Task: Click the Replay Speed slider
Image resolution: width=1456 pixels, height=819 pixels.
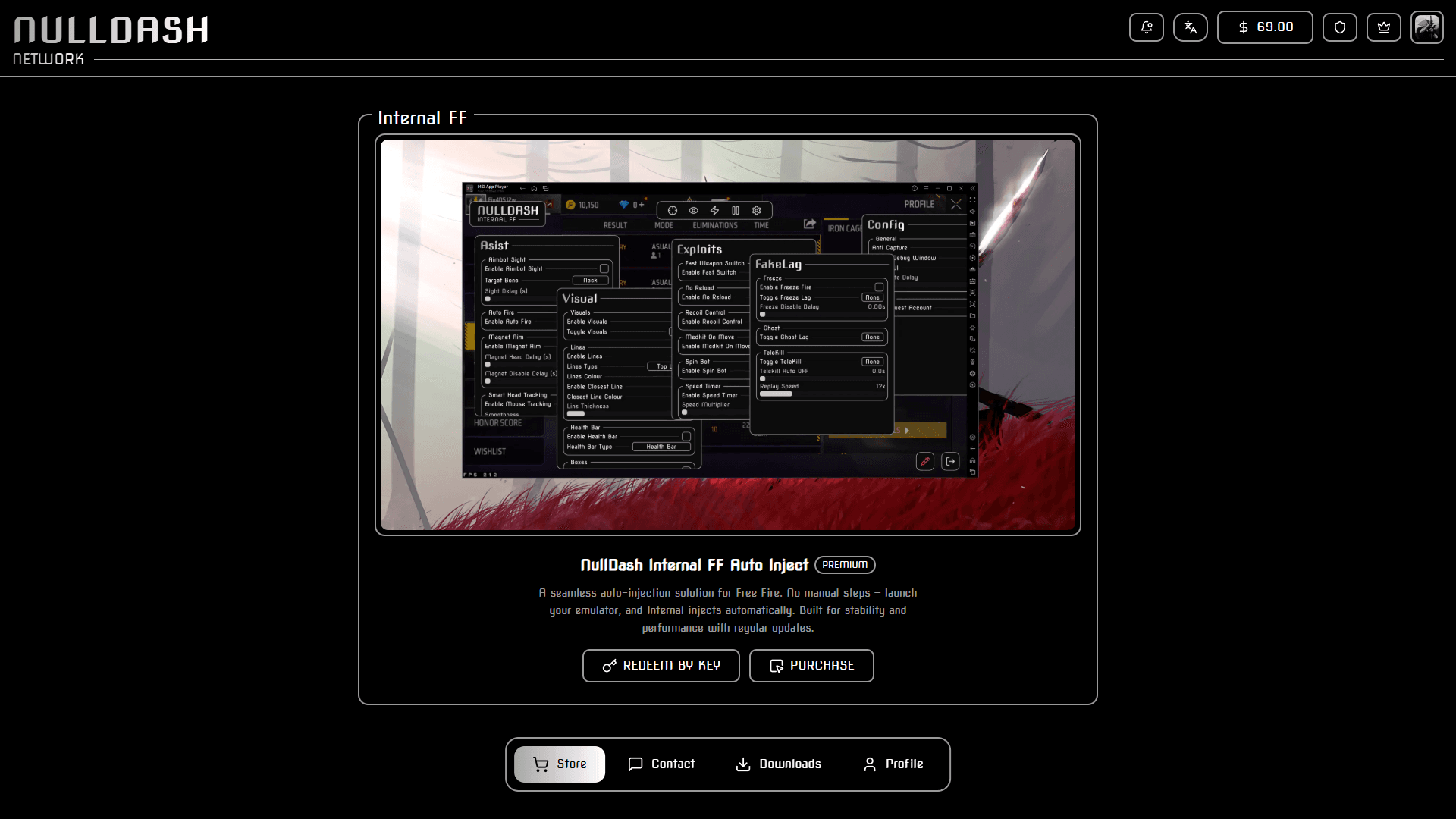Action: tap(776, 394)
